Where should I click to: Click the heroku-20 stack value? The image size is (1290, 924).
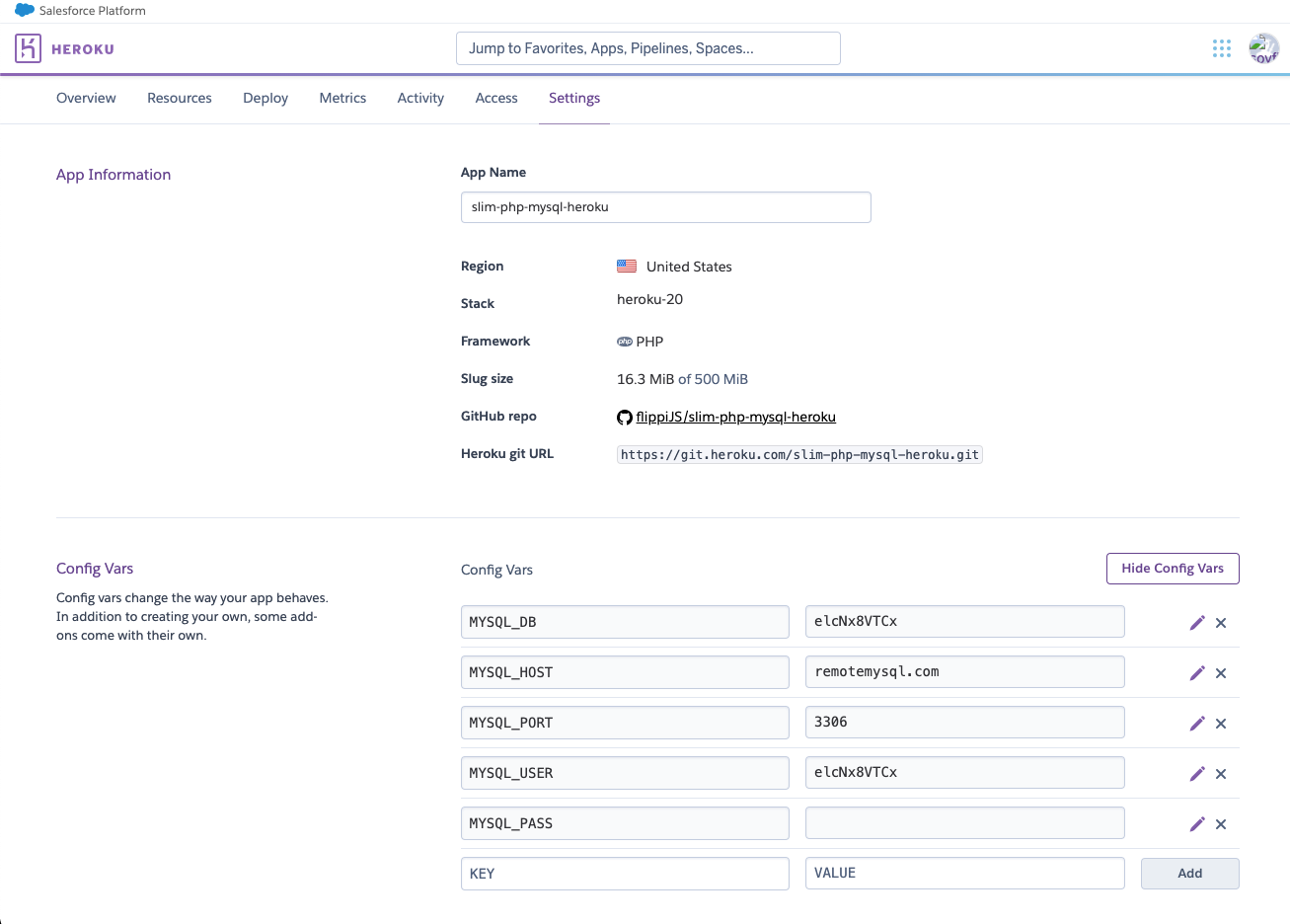click(x=649, y=299)
